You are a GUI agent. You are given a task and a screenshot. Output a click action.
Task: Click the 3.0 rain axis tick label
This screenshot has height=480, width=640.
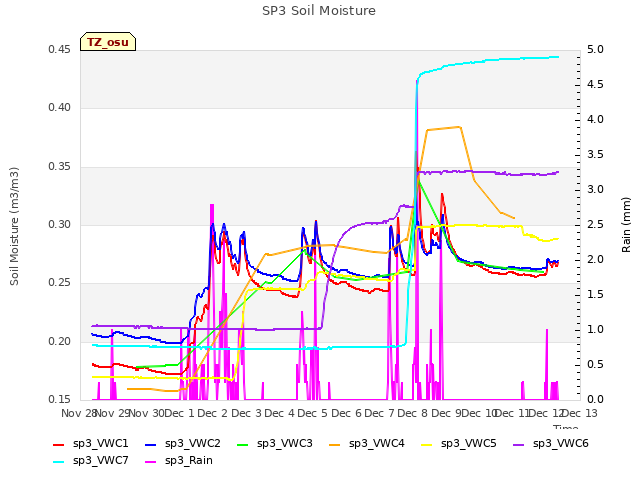pyautogui.click(x=595, y=190)
